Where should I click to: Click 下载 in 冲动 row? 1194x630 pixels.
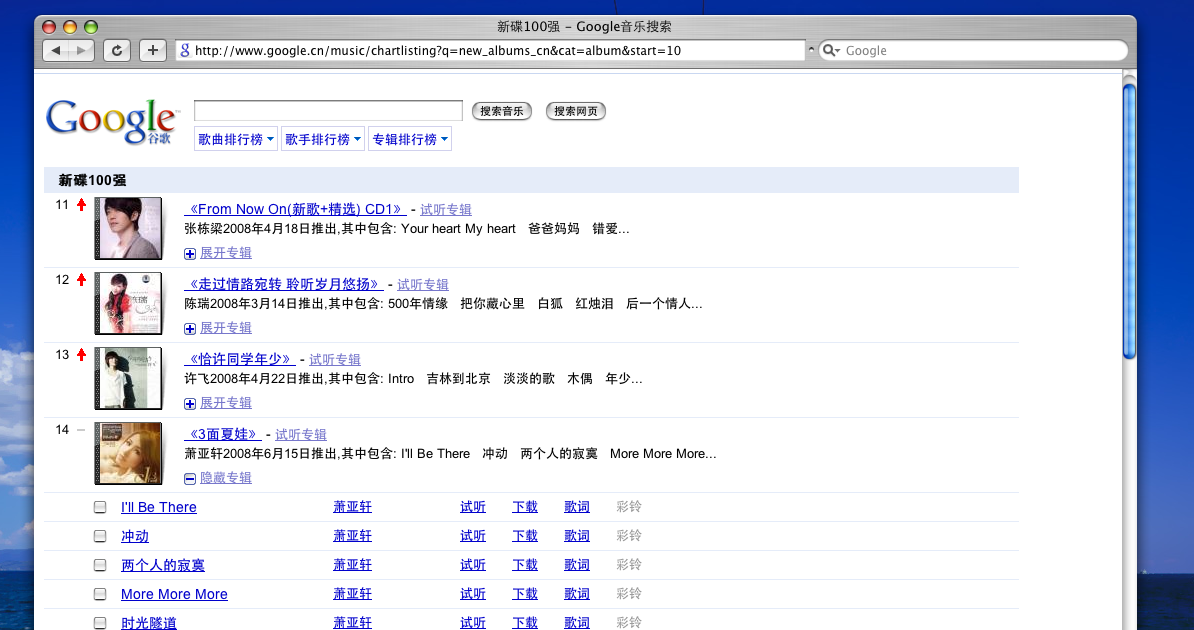[525, 536]
